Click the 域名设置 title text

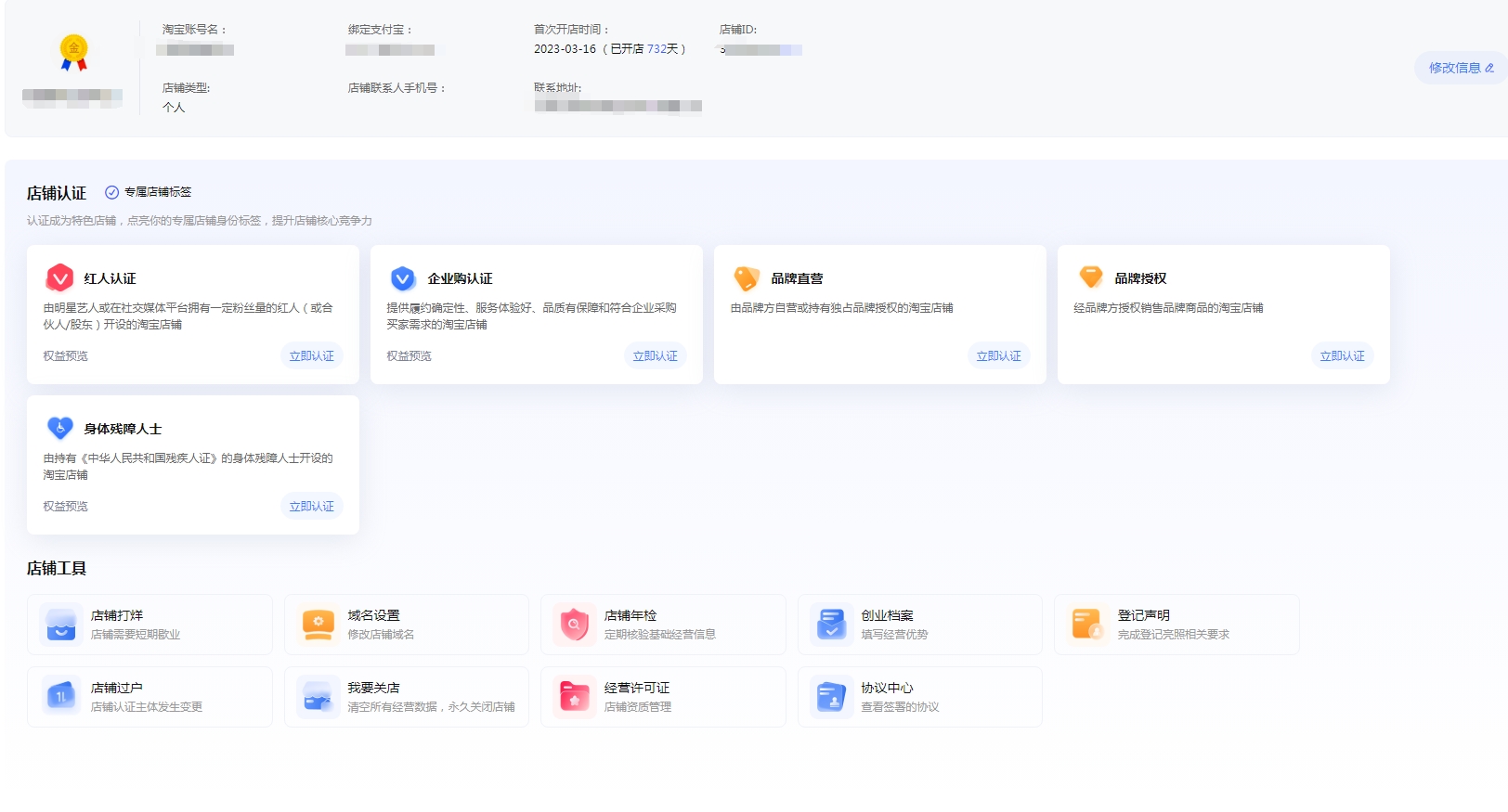pos(374,615)
